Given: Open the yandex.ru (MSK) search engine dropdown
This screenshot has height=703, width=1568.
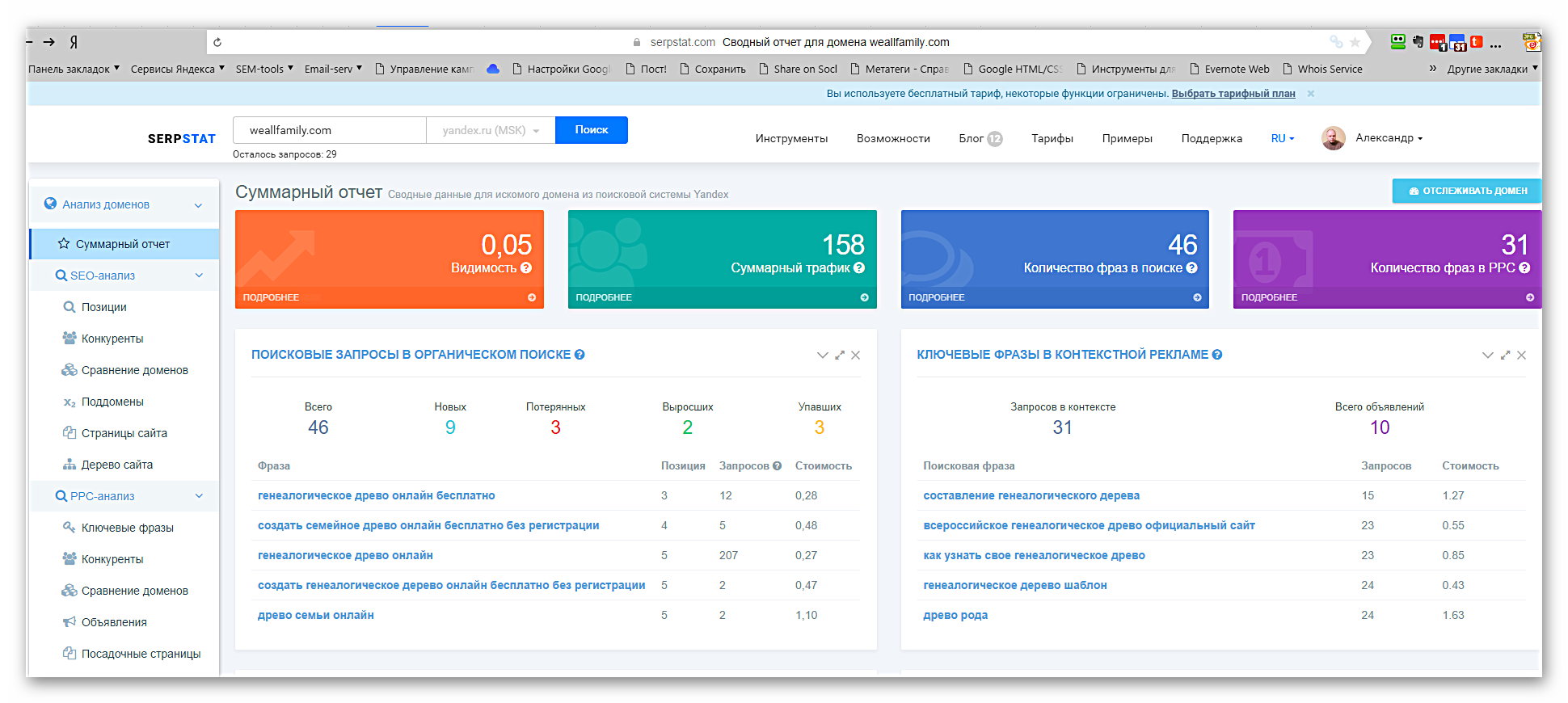Looking at the screenshot, I should [490, 130].
